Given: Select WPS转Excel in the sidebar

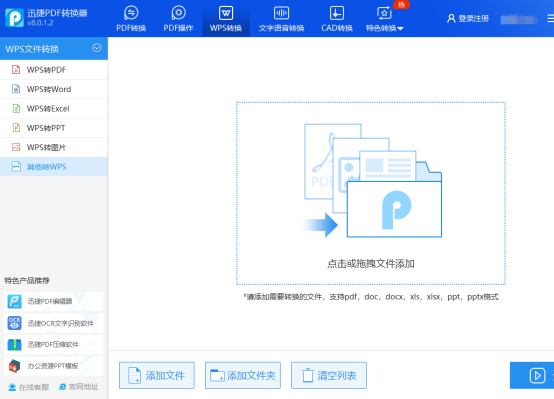Looking at the screenshot, I should click(54, 108).
